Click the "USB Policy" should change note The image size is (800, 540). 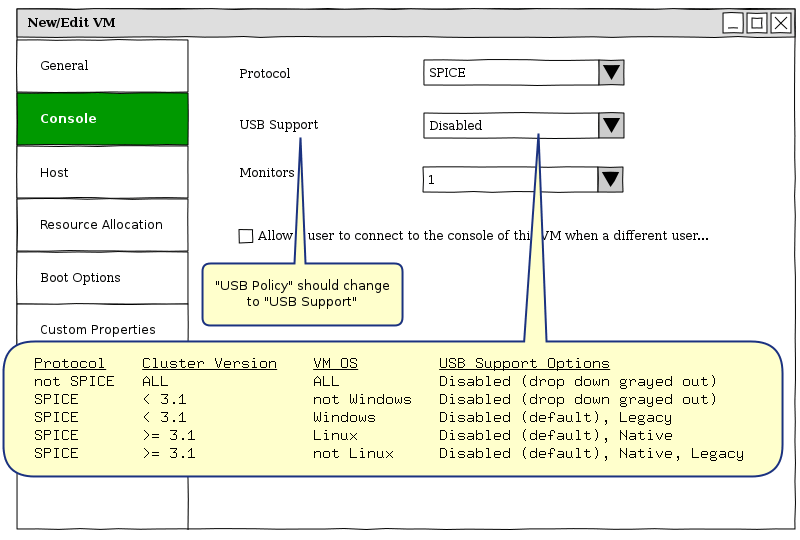tap(302, 294)
